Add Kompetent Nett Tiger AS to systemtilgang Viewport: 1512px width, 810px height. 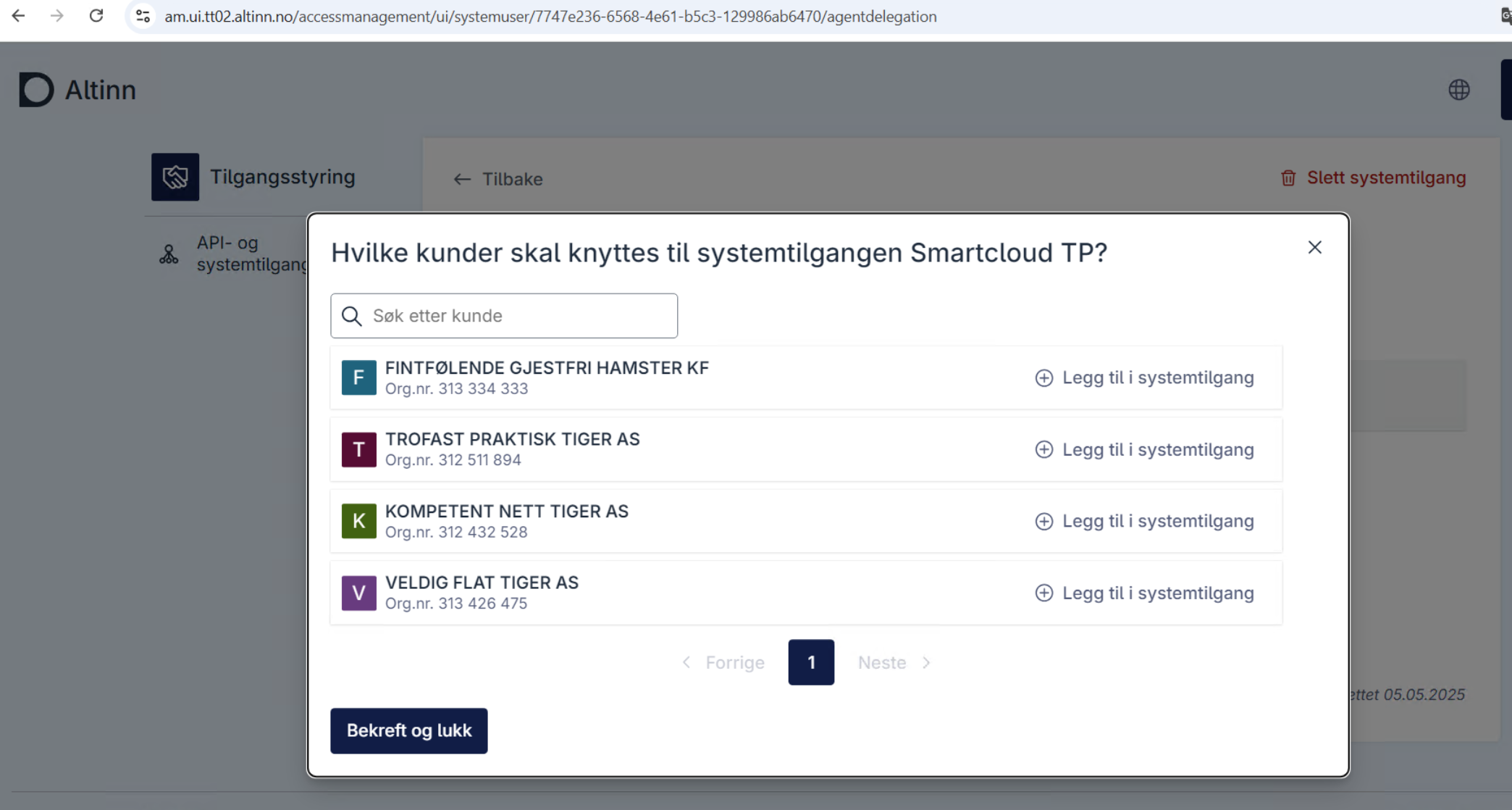click(1144, 521)
